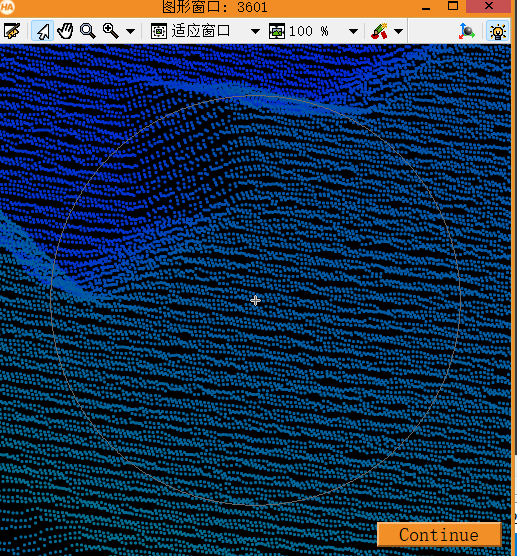Open the 100 % image zoom dropdown
517x556 pixels.
pyautogui.click(x=353, y=32)
